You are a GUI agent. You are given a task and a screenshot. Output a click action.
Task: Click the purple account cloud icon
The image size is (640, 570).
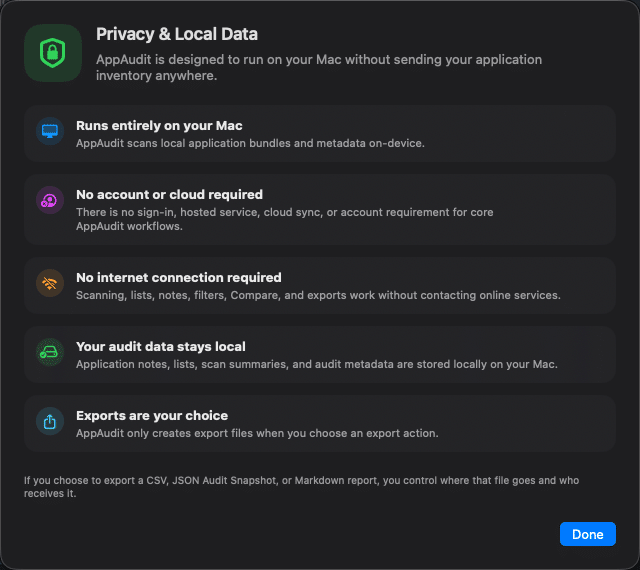pos(50,200)
